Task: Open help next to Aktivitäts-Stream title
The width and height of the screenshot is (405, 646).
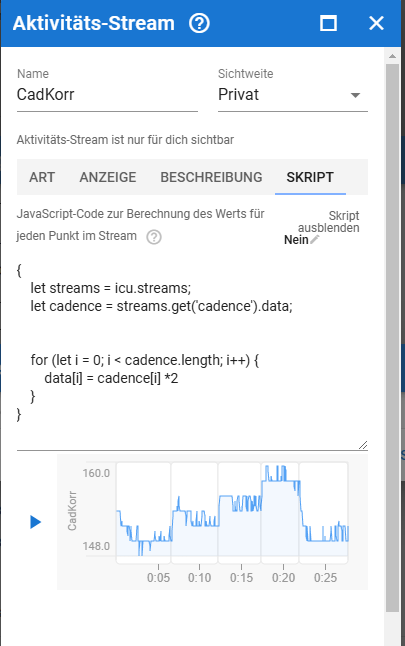Action: click(x=199, y=23)
